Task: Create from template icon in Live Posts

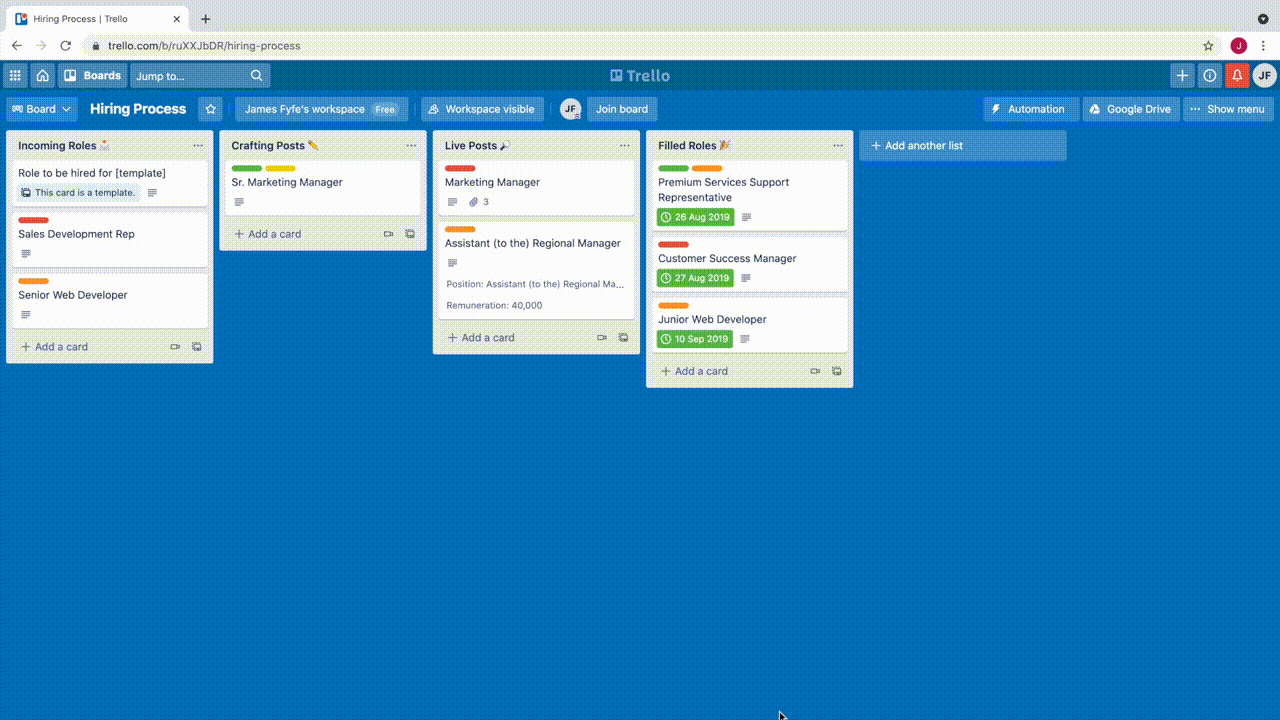Action: 624,338
